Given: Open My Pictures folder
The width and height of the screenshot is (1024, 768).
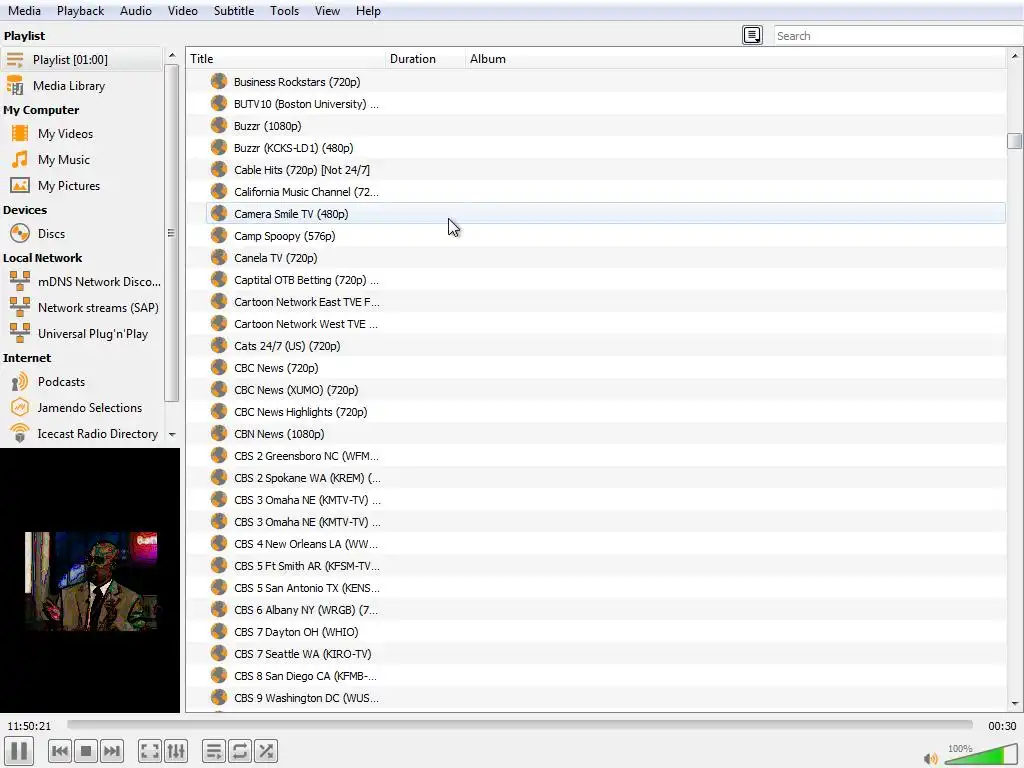Looking at the screenshot, I should pos(81,186).
